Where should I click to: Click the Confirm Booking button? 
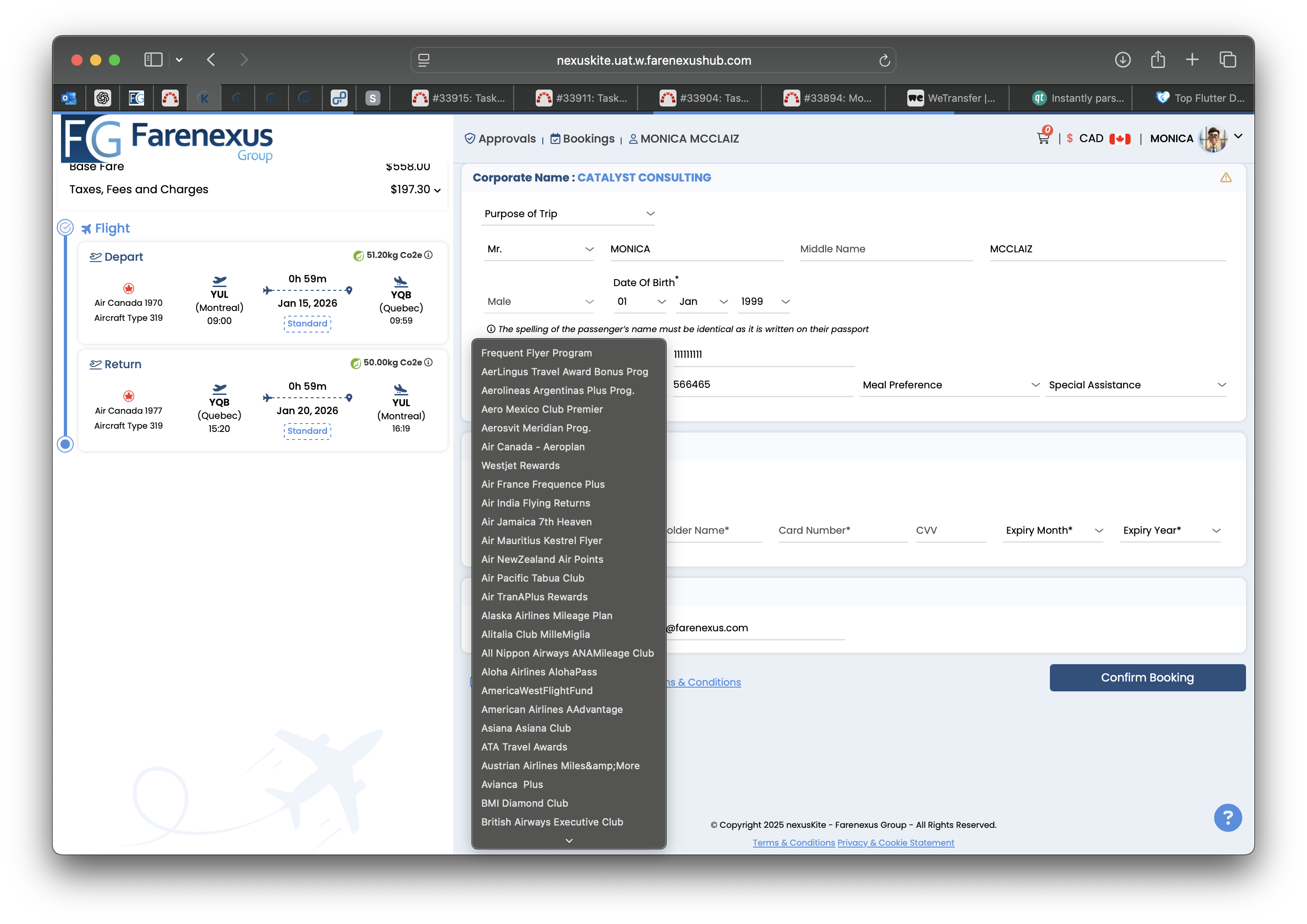point(1147,678)
